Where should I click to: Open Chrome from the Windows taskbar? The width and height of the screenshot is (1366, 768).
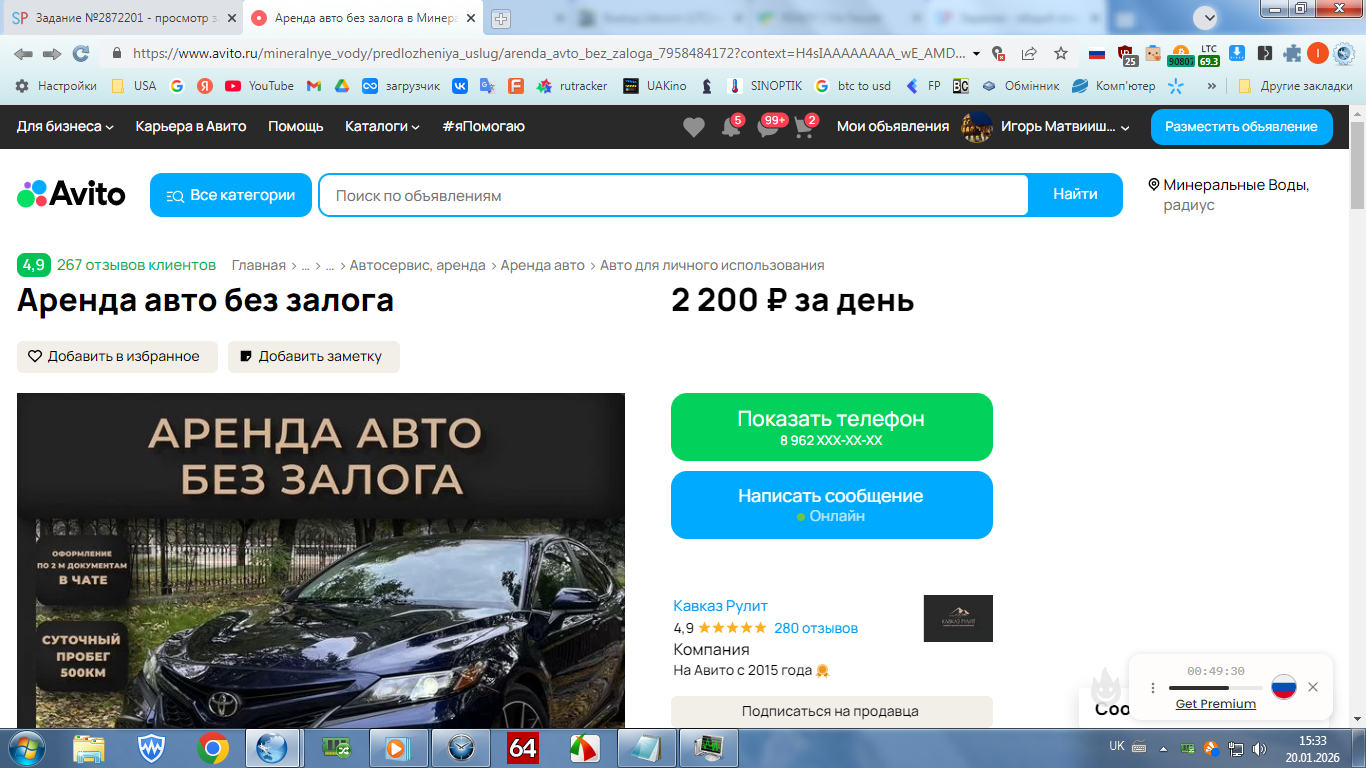pos(212,748)
